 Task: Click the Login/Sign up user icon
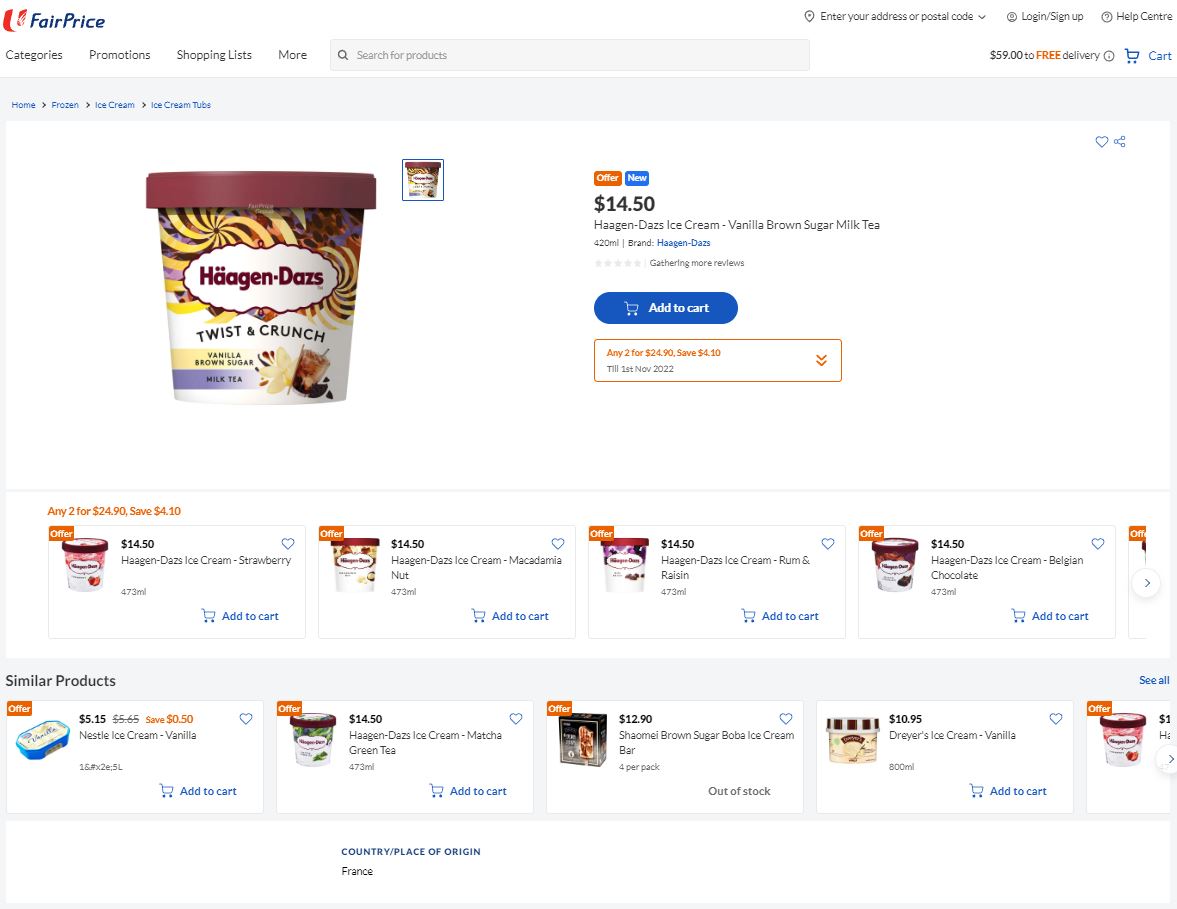pos(1012,17)
